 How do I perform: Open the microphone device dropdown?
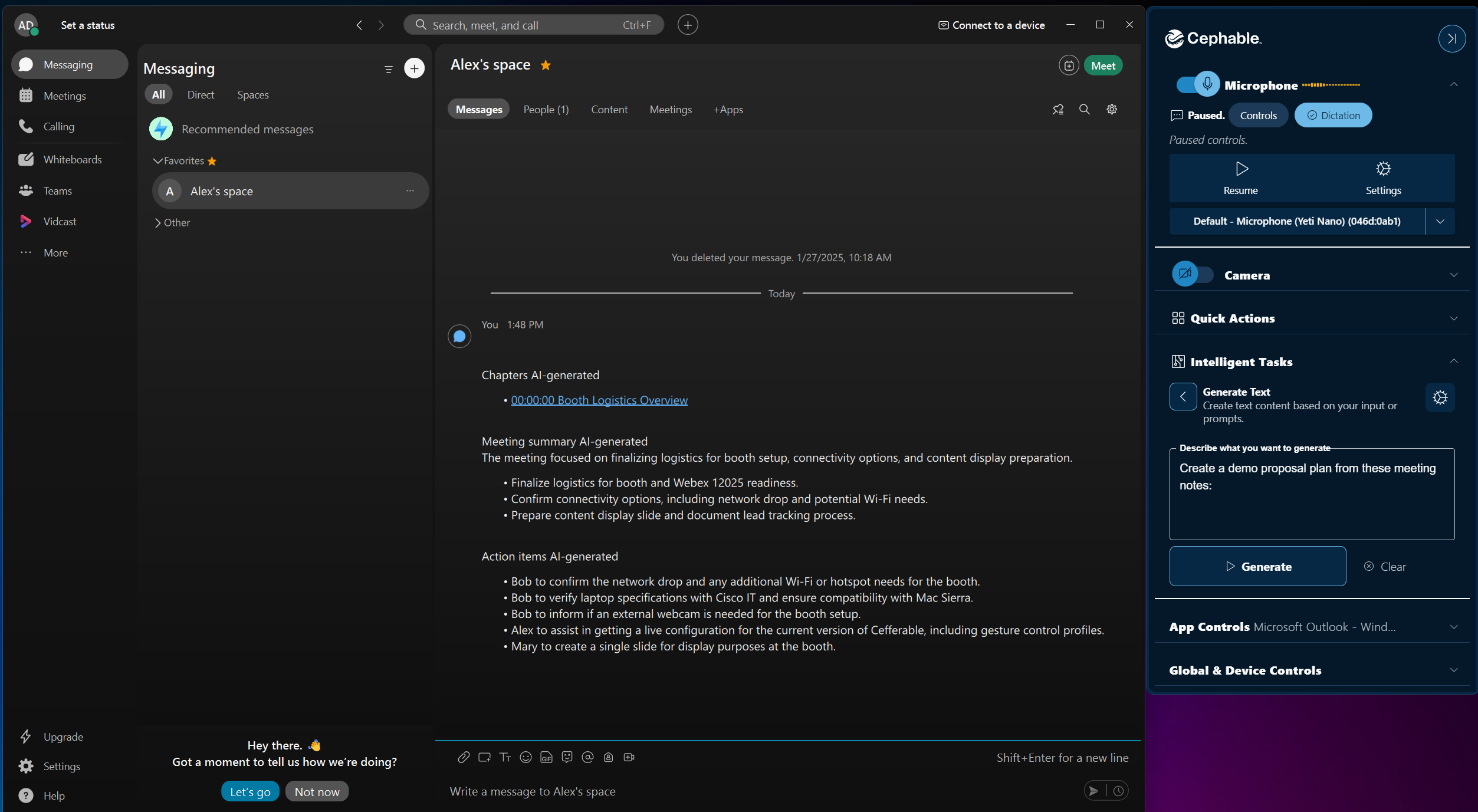click(x=1440, y=221)
